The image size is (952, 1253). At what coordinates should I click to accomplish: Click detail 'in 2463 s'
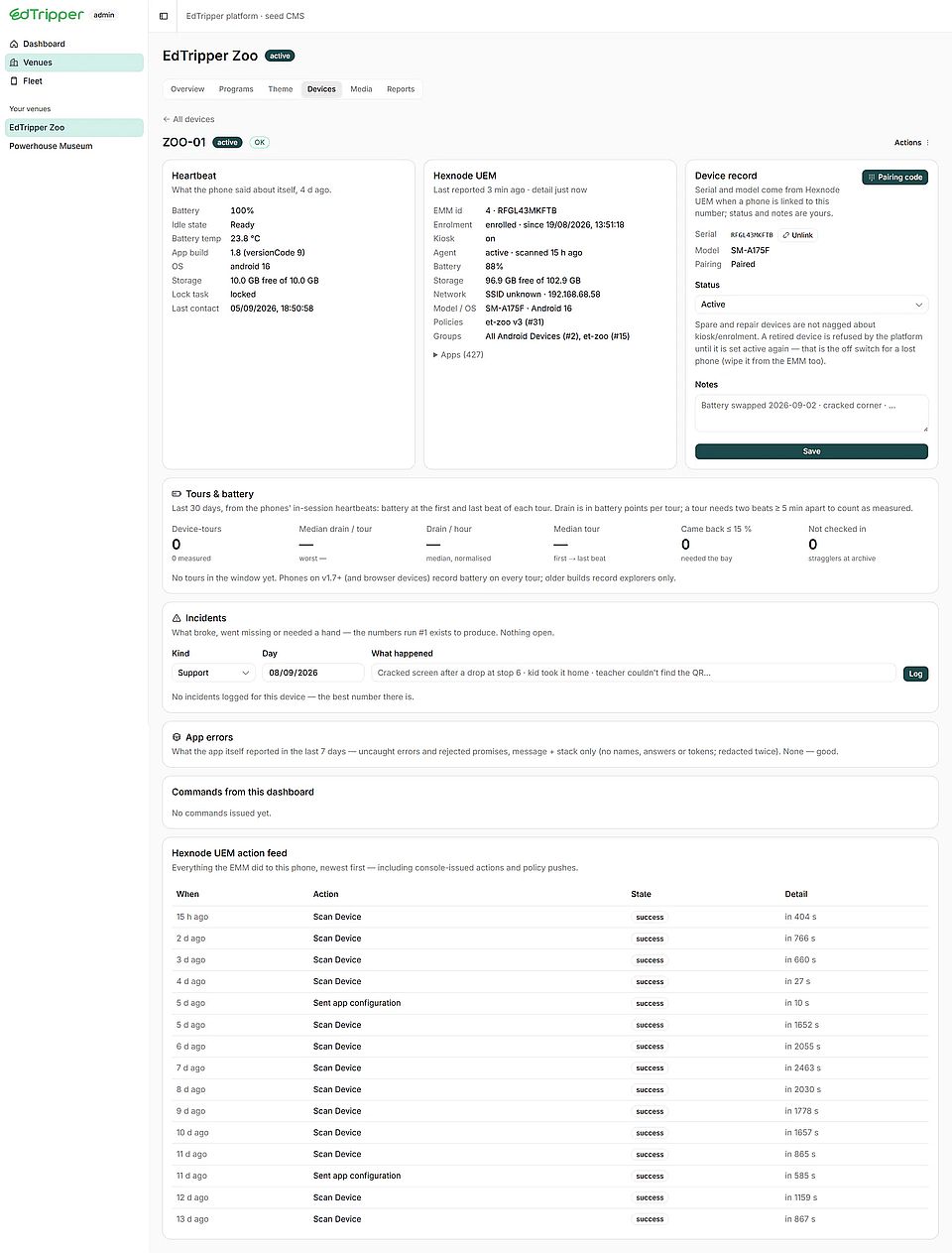pyautogui.click(x=803, y=1068)
